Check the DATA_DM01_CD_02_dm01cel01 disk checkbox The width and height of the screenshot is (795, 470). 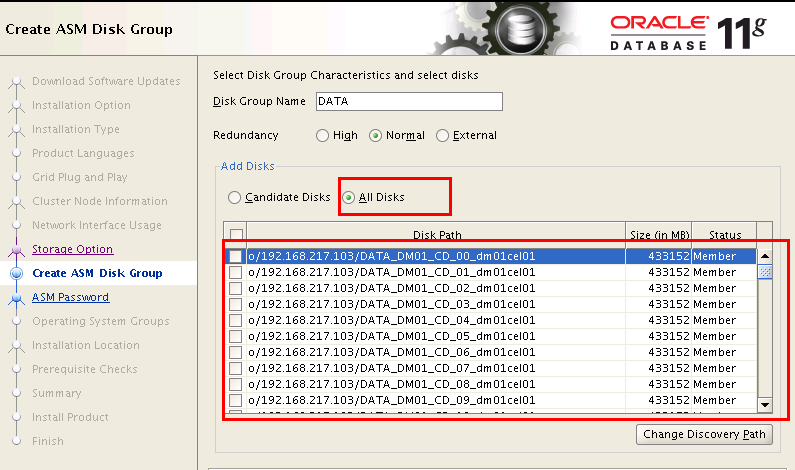click(x=235, y=288)
